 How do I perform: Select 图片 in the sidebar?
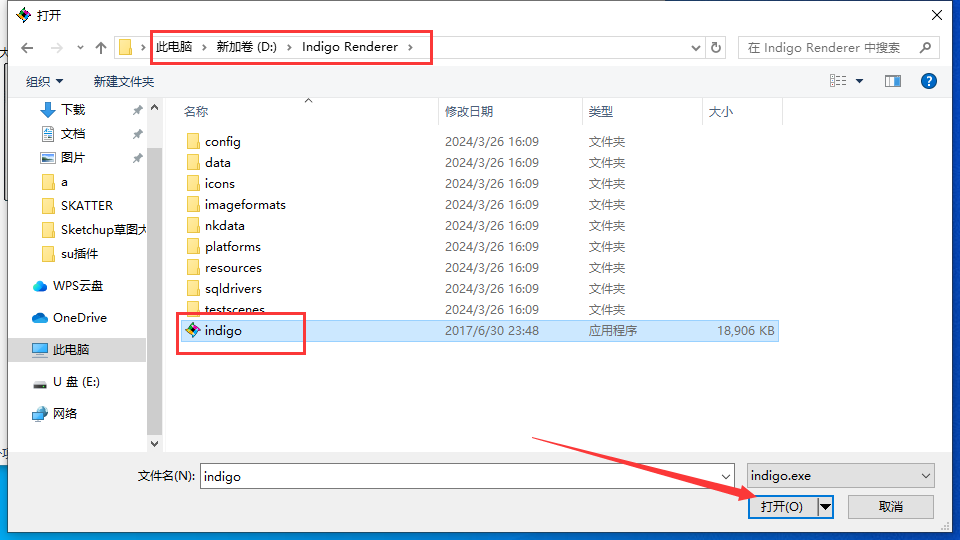coord(72,158)
